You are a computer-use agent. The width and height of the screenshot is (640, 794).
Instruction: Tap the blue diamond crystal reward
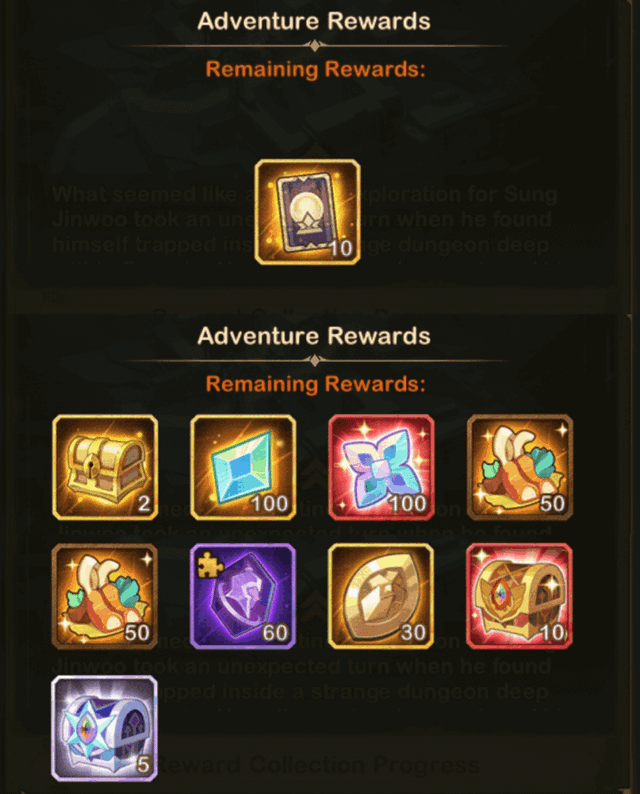click(x=243, y=467)
